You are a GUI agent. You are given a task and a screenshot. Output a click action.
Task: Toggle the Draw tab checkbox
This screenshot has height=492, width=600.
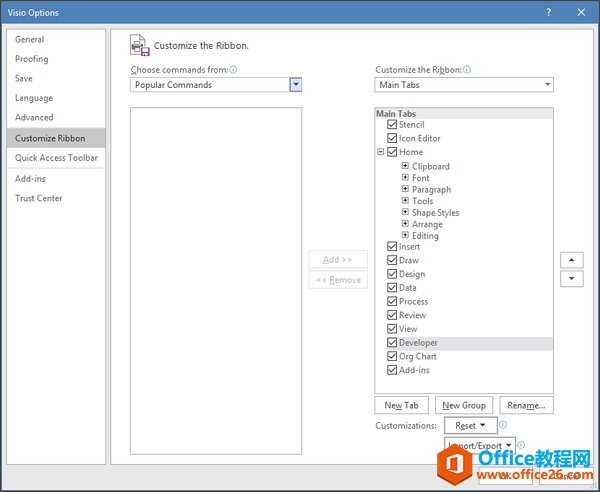click(392, 260)
